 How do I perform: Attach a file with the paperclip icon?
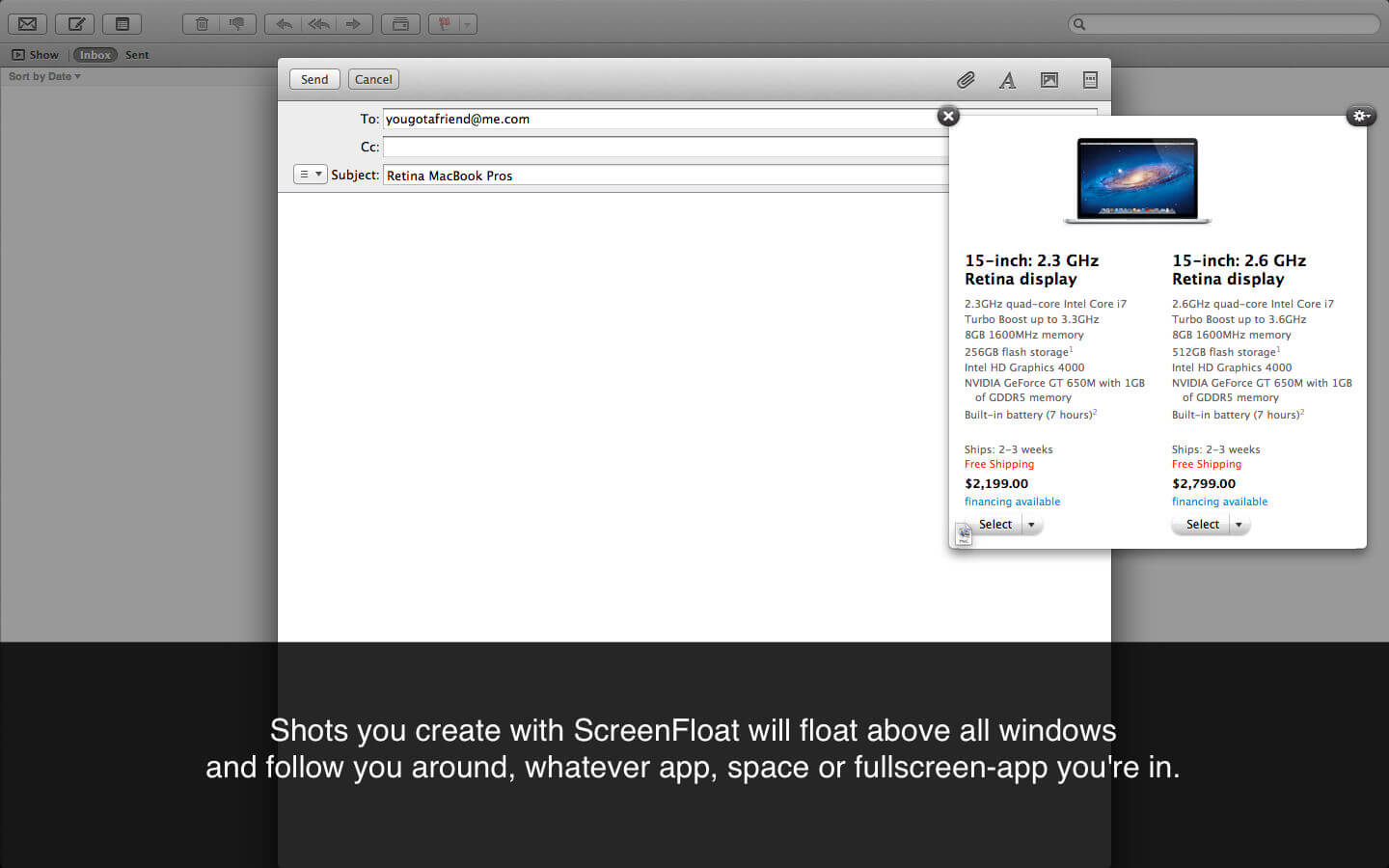pos(966,80)
